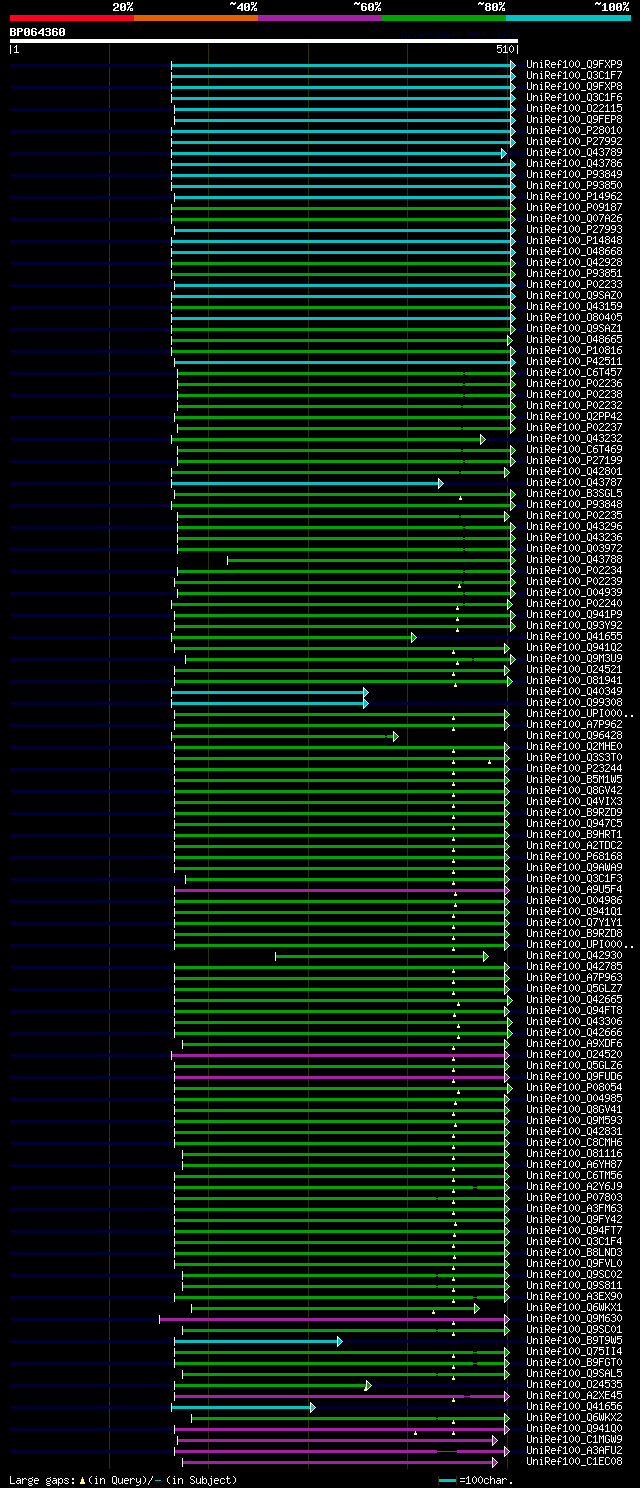Select the UniRef100_Q41655 label
The image size is (640, 1488).
coord(574,637)
